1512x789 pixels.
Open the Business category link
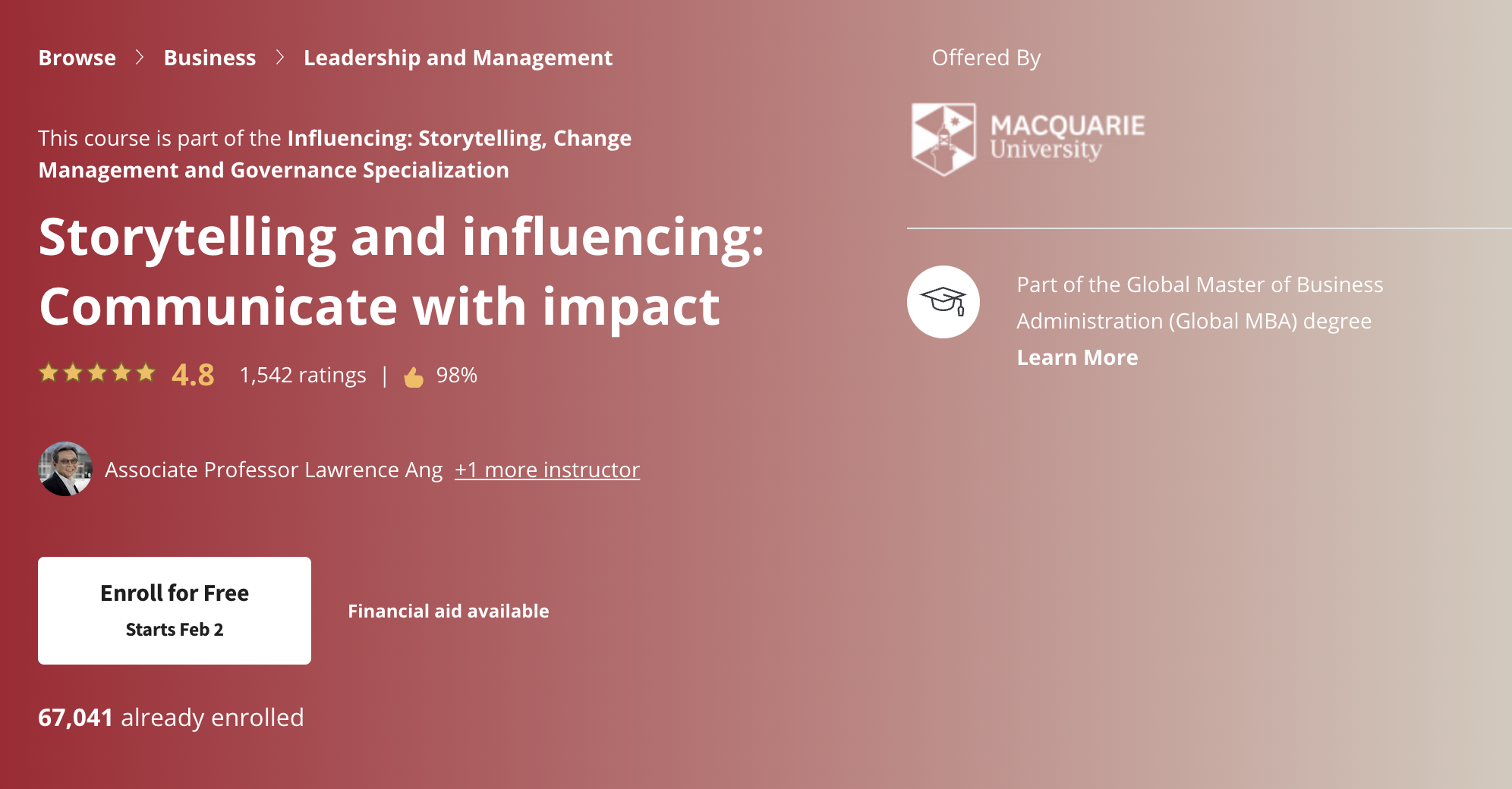[210, 57]
